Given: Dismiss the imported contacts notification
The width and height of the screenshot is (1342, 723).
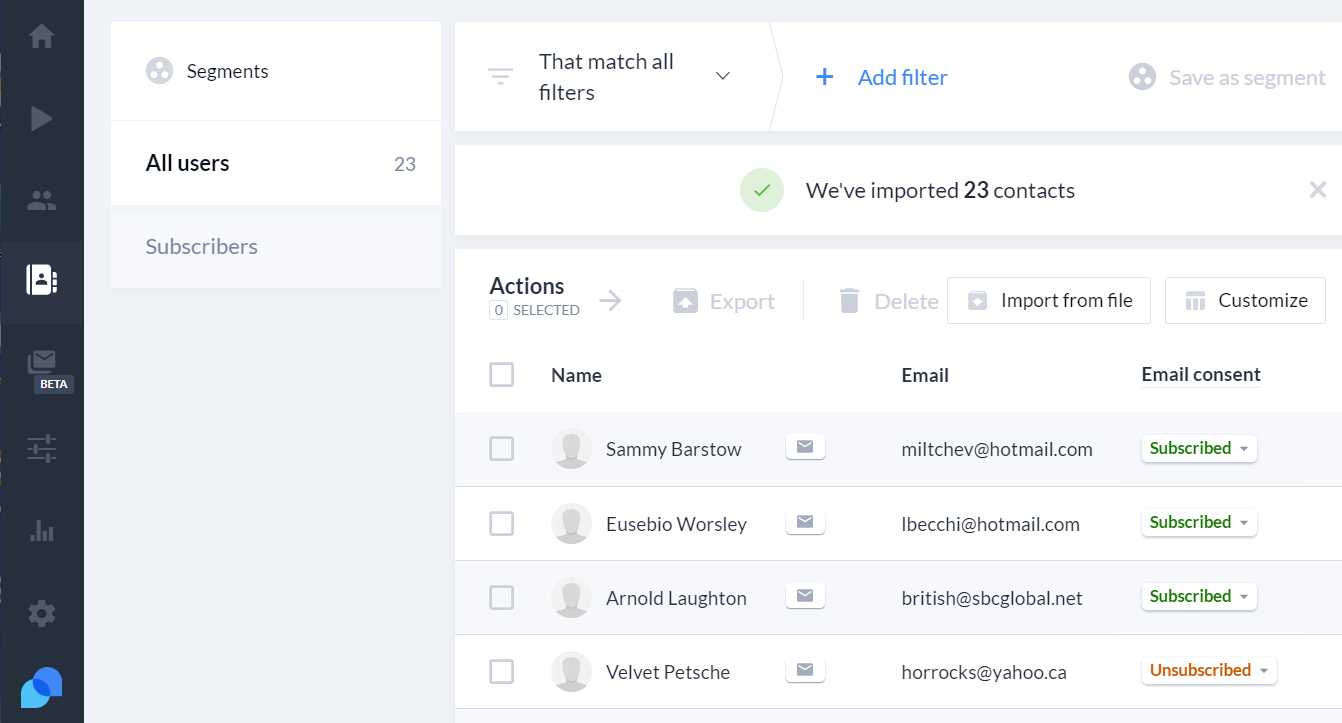Looking at the screenshot, I should point(1317,189).
